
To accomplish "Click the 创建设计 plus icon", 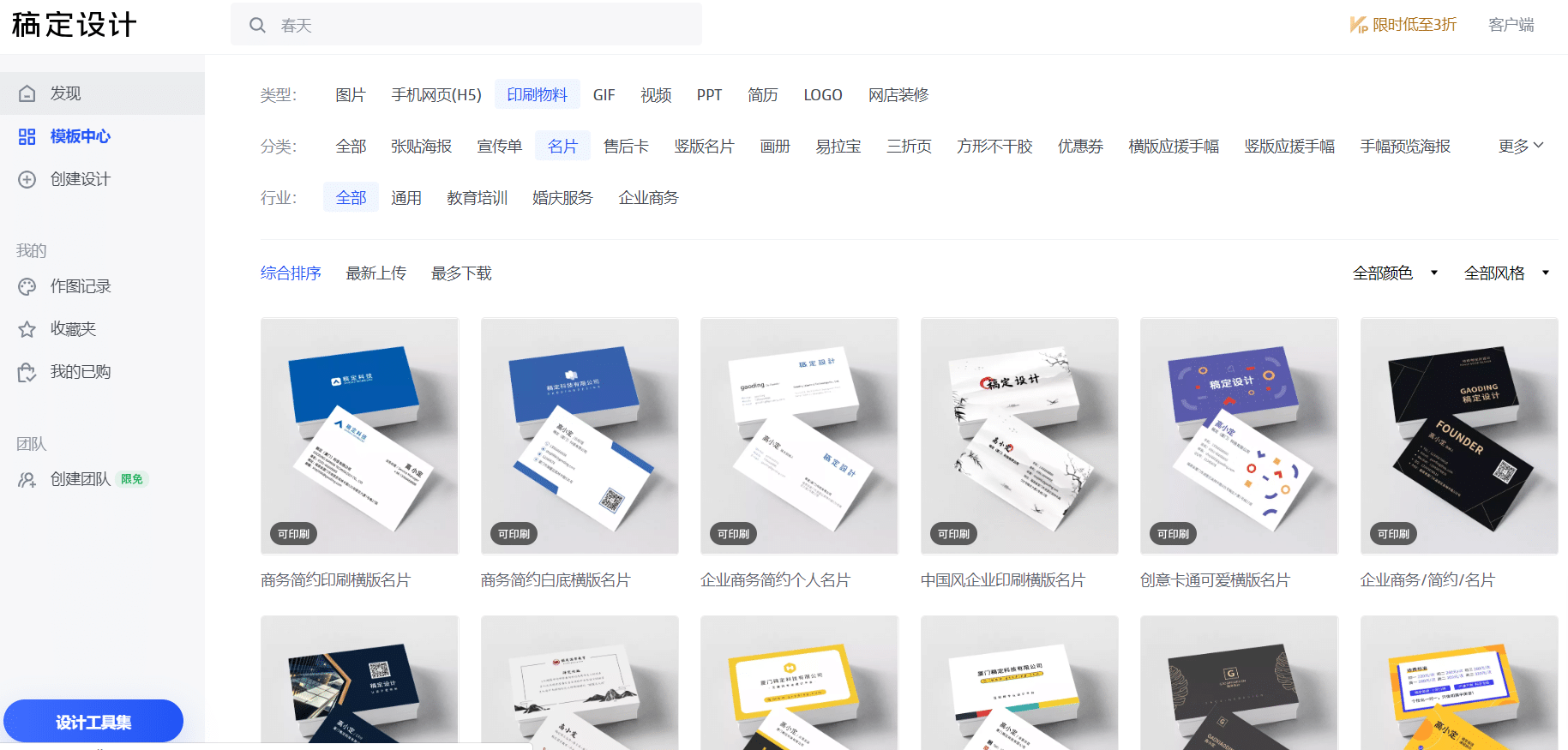I will pos(27,179).
